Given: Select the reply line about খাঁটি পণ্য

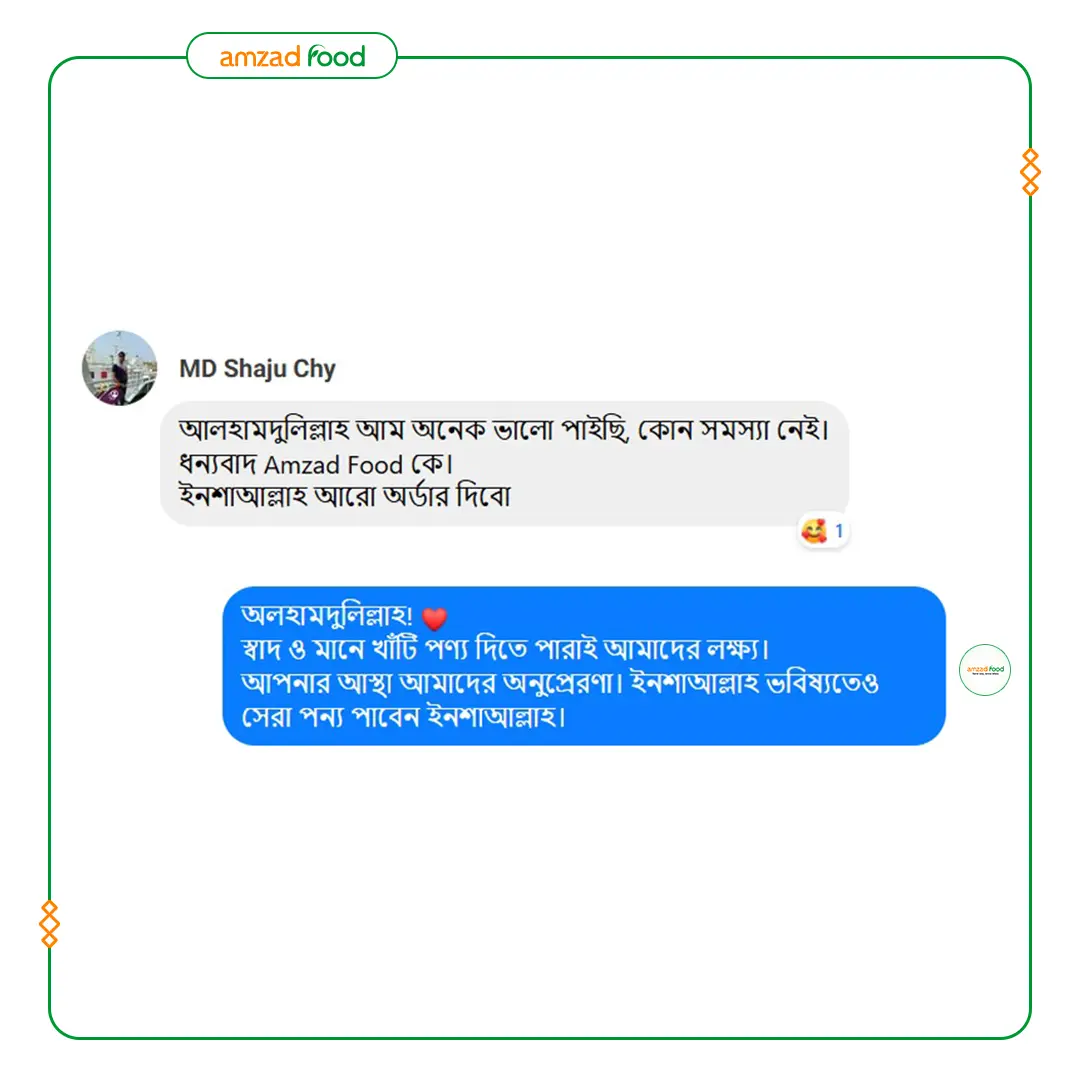Looking at the screenshot, I should [x=505, y=649].
